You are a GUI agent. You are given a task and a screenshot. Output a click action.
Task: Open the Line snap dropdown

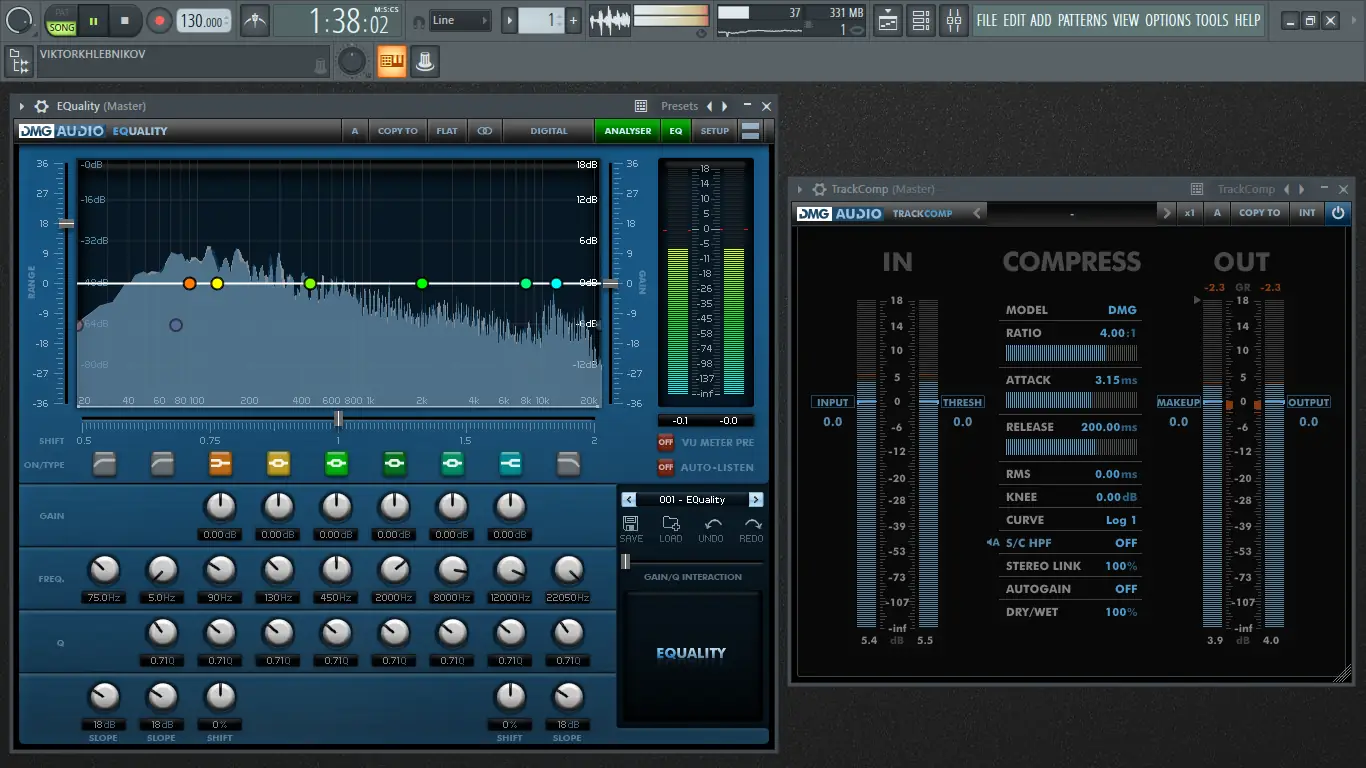[460, 20]
